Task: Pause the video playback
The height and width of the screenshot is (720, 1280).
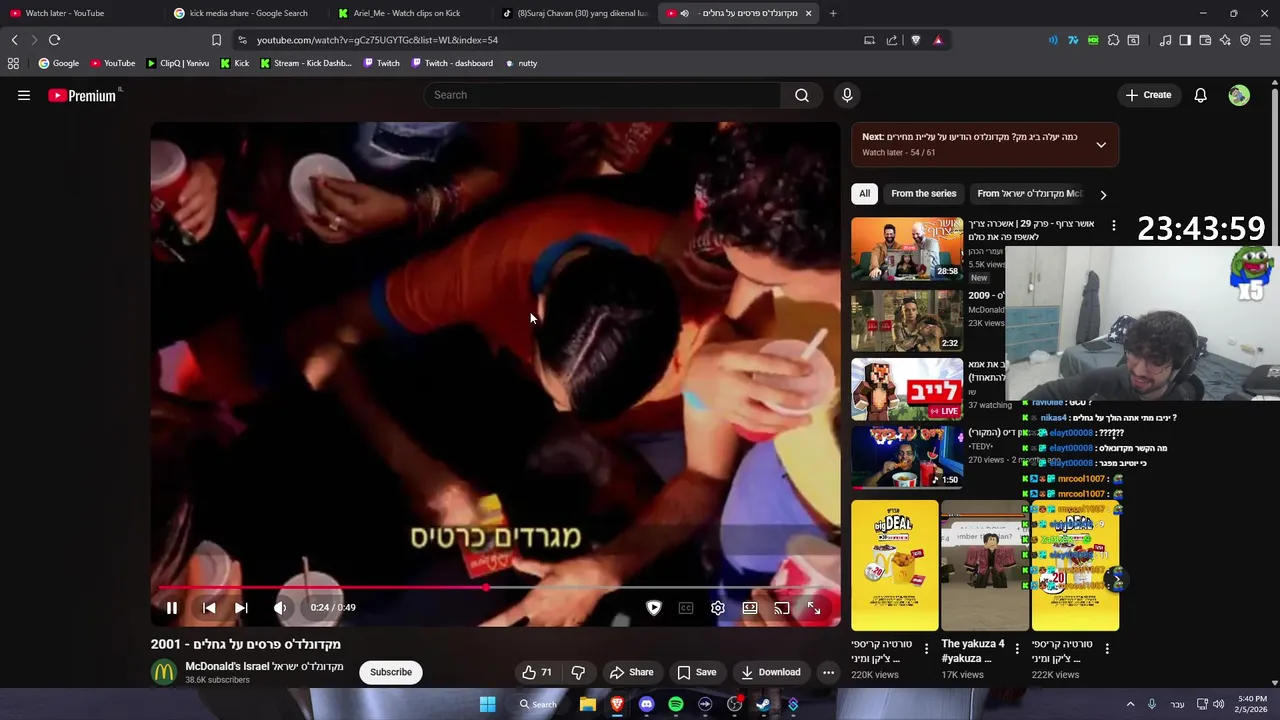Action: pos(172,607)
